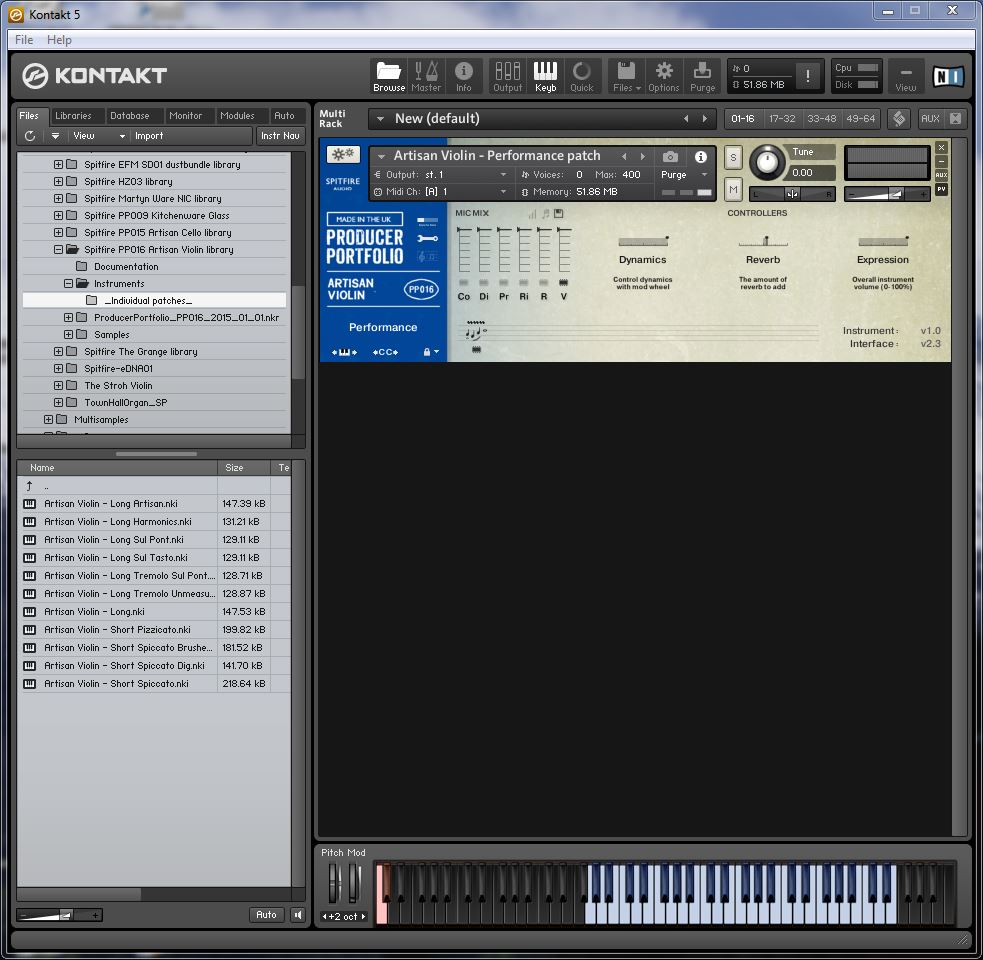Expand the Spitfire The Grange library folder
Image resolution: width=983 pixels, height=960 pixels.
tap(58, 352)
